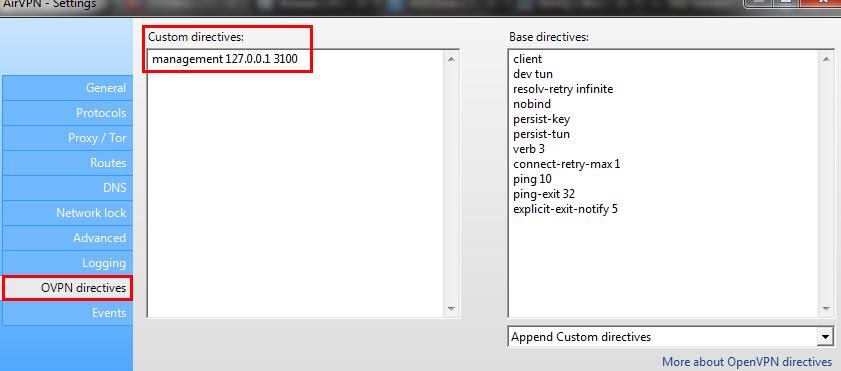Open the Append Custom directives dropdown
This screenshot has width=841, height=371.
[670, 337]
